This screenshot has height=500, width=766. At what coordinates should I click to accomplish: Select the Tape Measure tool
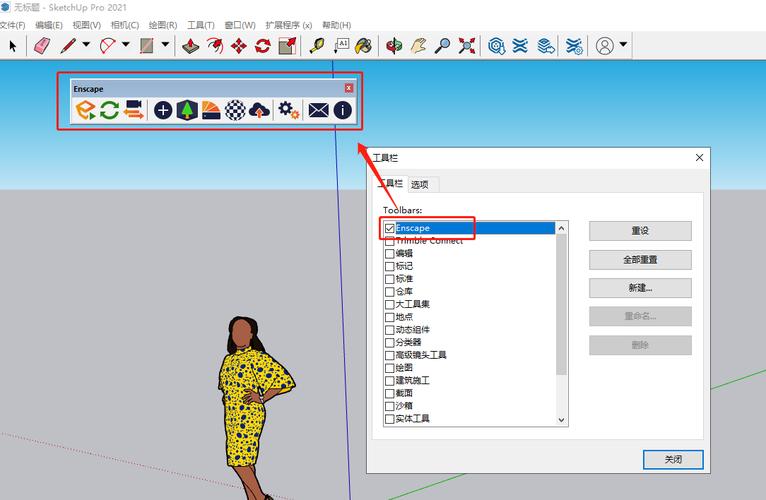click(317, 46)
